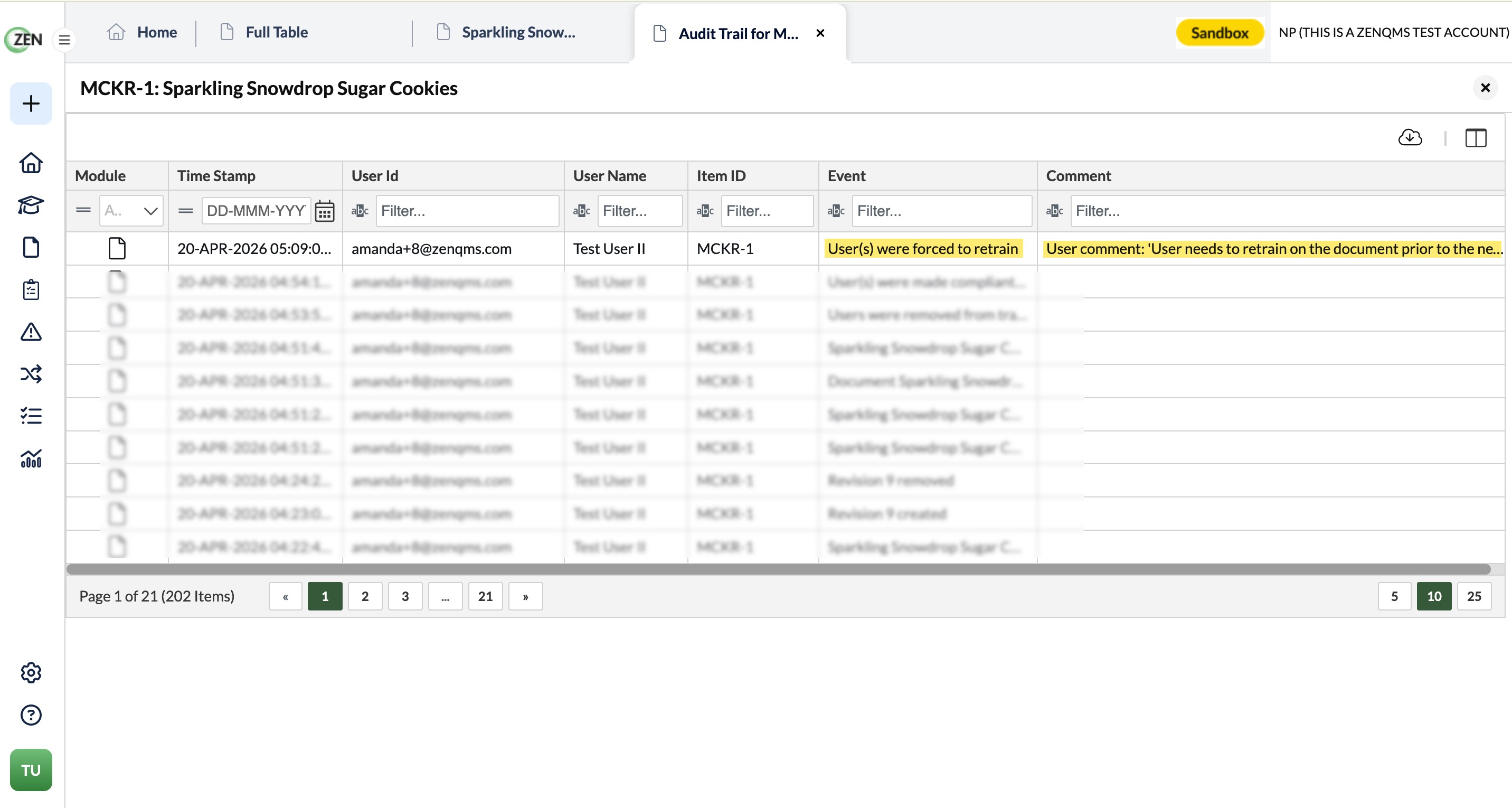Go to page 1
The width and height of the screenshot is (1512, 808).
click(x=325, y=597)
